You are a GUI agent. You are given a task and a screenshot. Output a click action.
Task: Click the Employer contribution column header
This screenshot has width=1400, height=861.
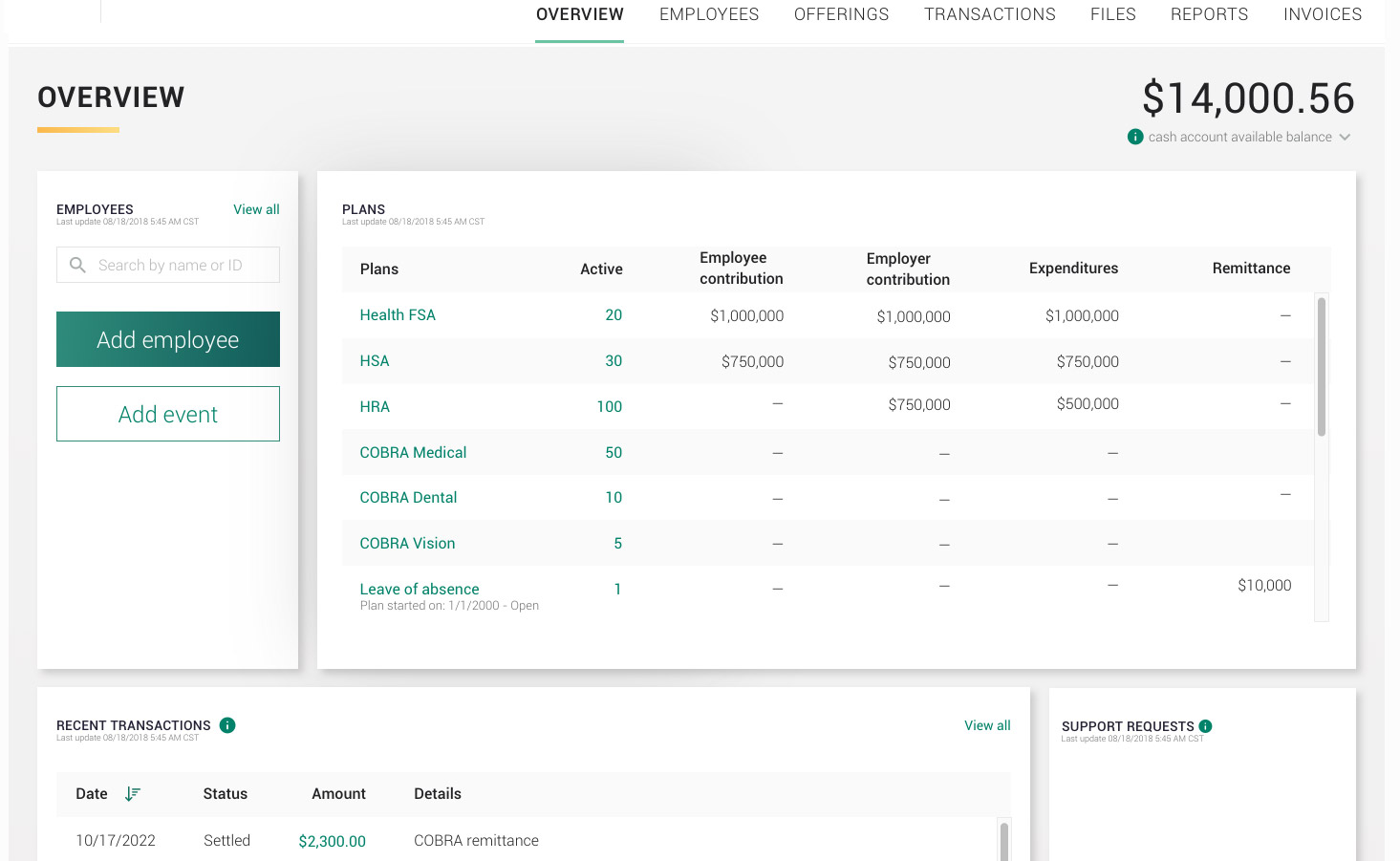click(908, 269)
